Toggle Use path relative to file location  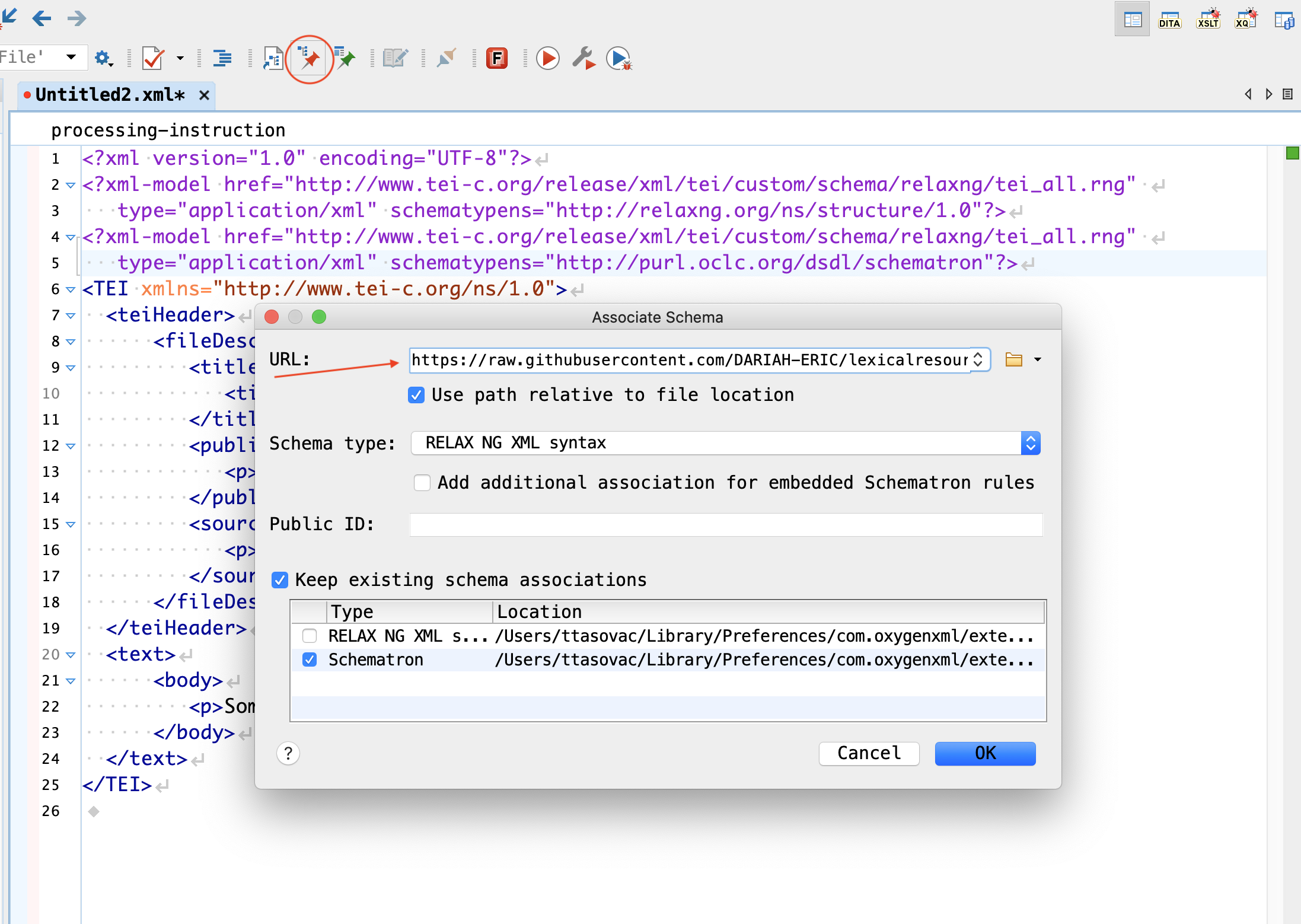pos(416,395)
